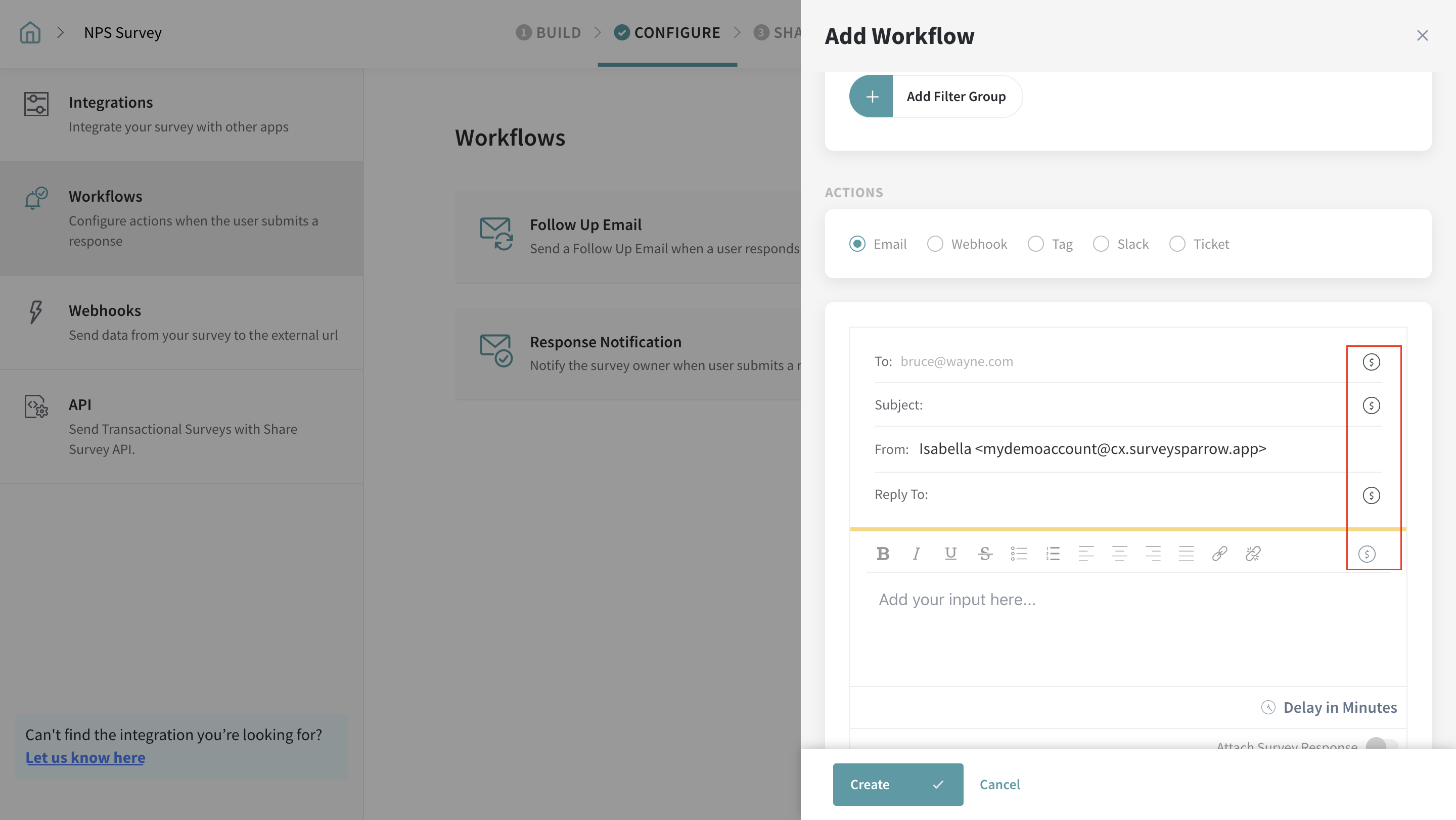This screenshot has width=1456, height=820.
Task: Toggle italic text formatting
Action: 916,553
